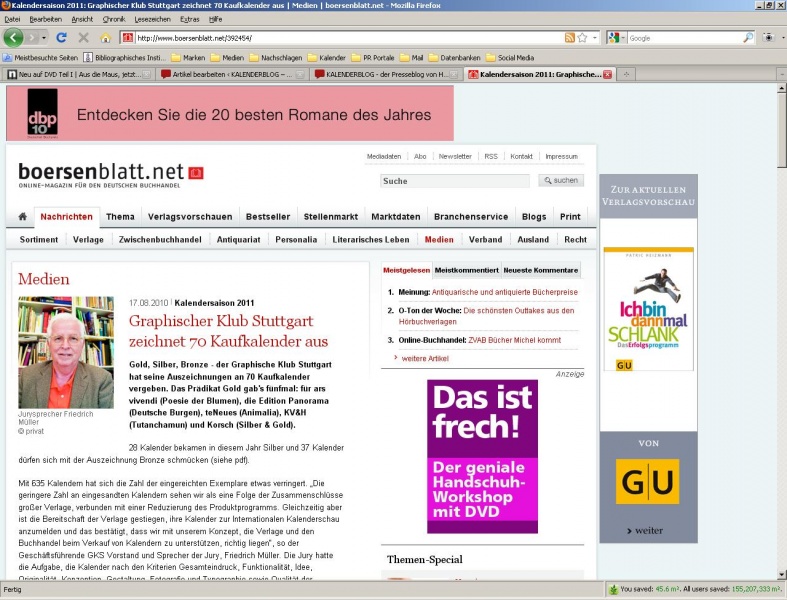
Task: Click the browser Back button
Action: [x=13, y=38]
